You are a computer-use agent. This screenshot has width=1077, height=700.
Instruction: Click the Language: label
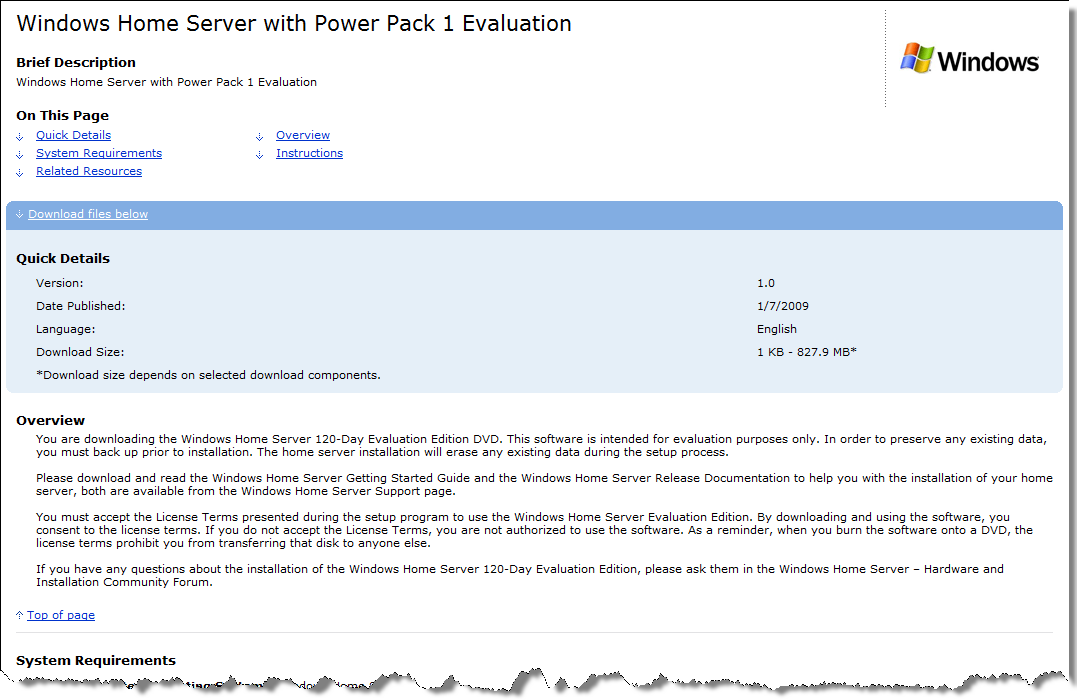click(x=66, y=329)
